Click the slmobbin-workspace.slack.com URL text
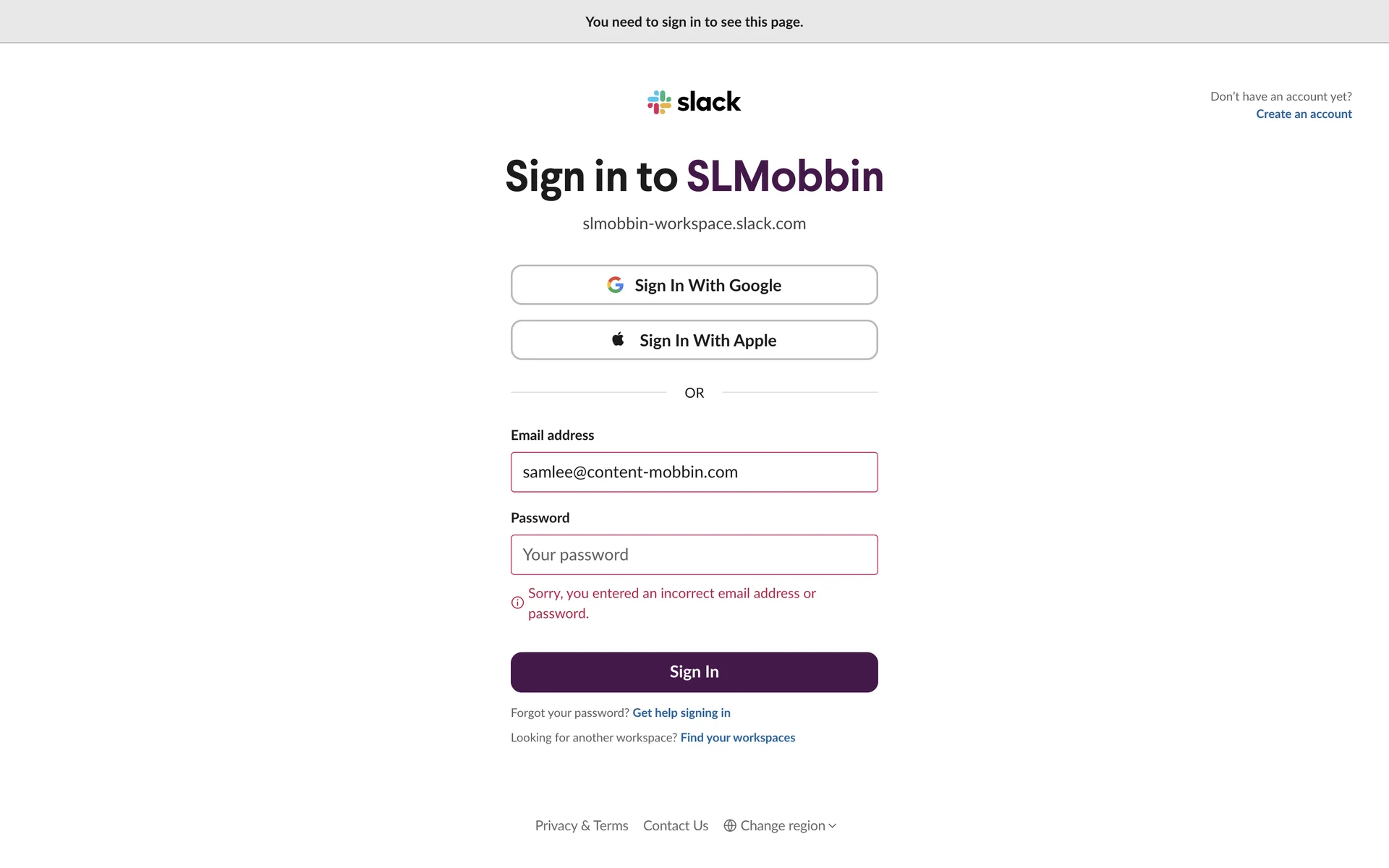Image resolution: width=1389 pixels, height=868 pixels. click(x=694, y=224)
